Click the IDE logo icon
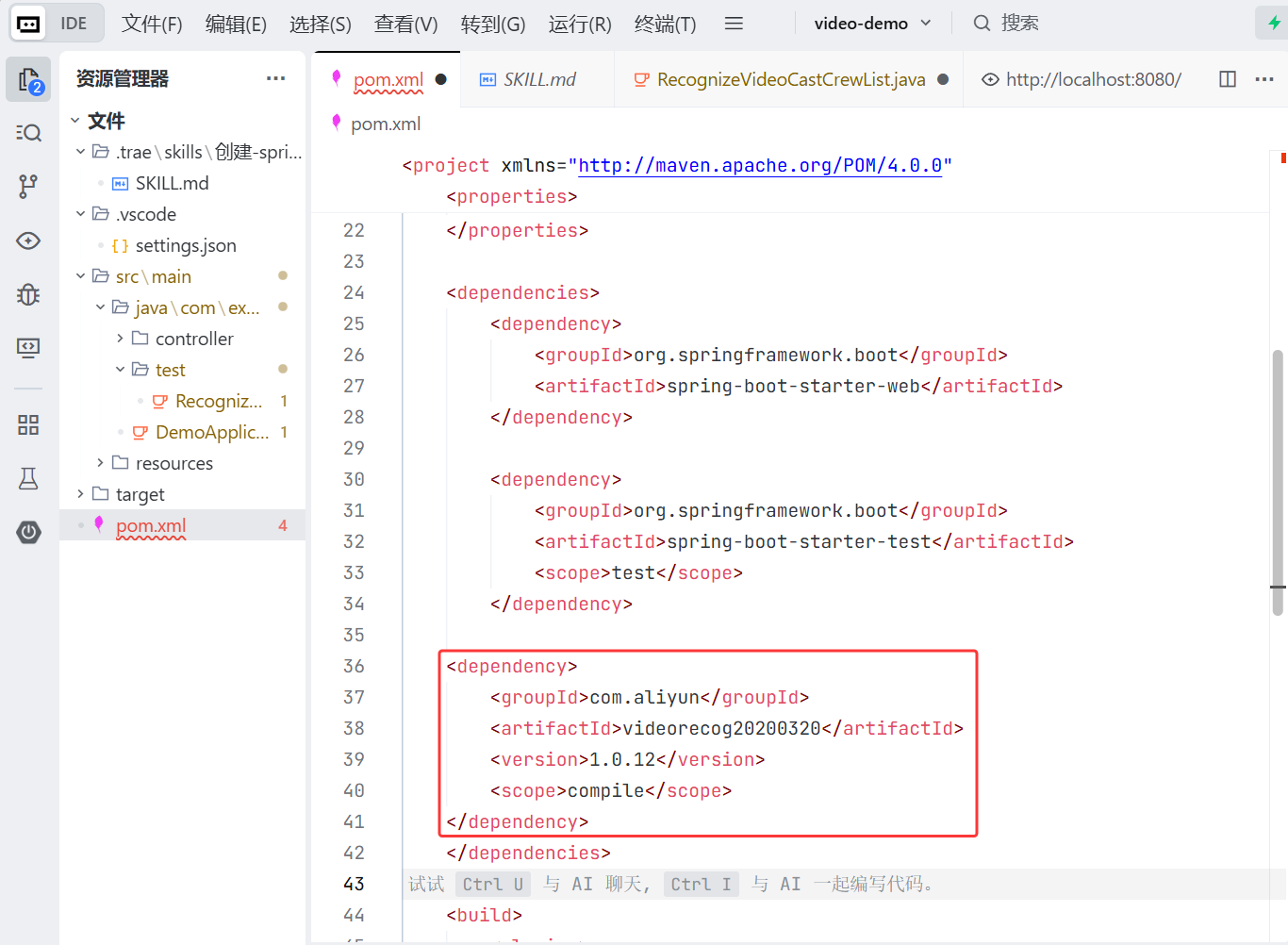The width and height of the screenshot is (1288, 945). tap(29, 24)
